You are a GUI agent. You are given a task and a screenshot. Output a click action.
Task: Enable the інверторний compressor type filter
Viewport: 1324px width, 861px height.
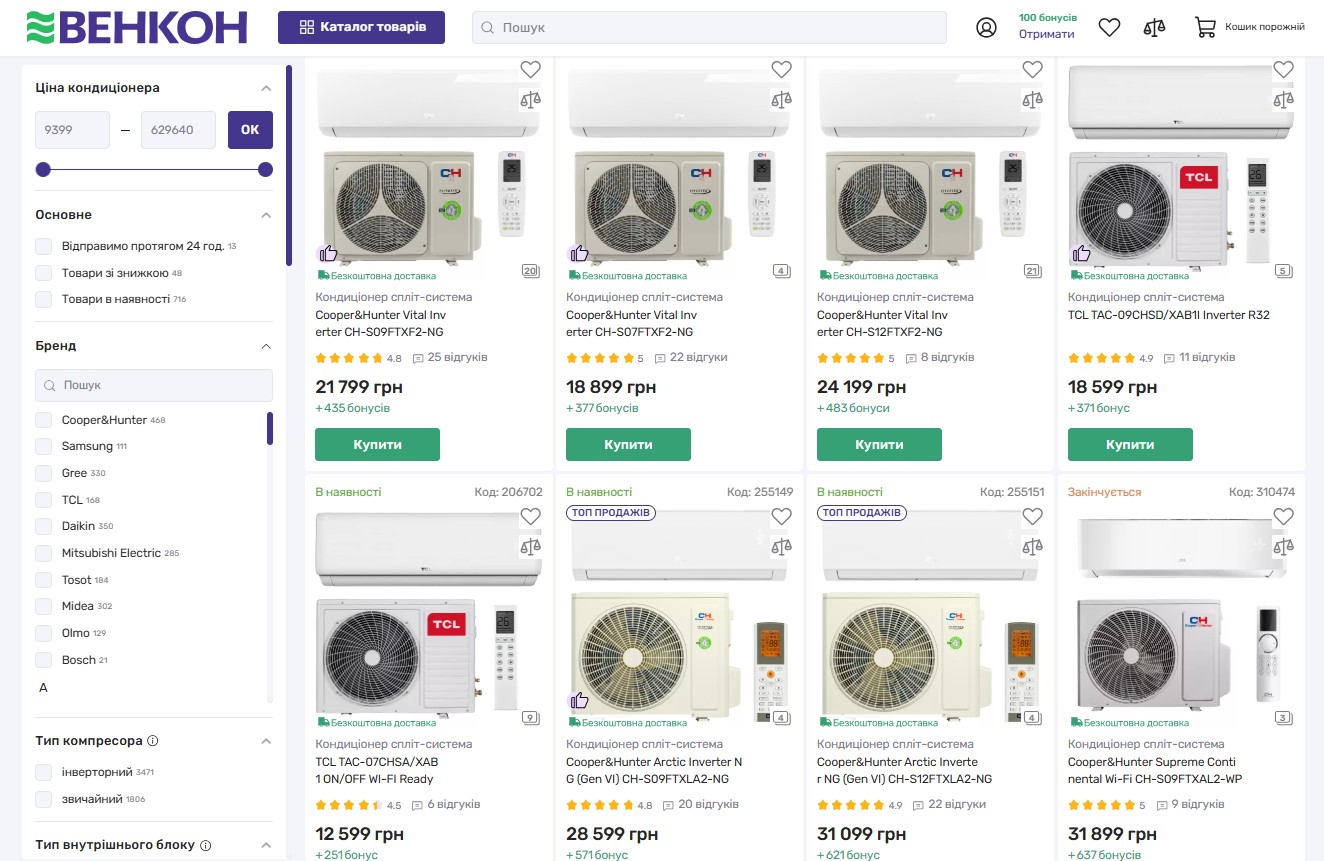tap(43, 772)
